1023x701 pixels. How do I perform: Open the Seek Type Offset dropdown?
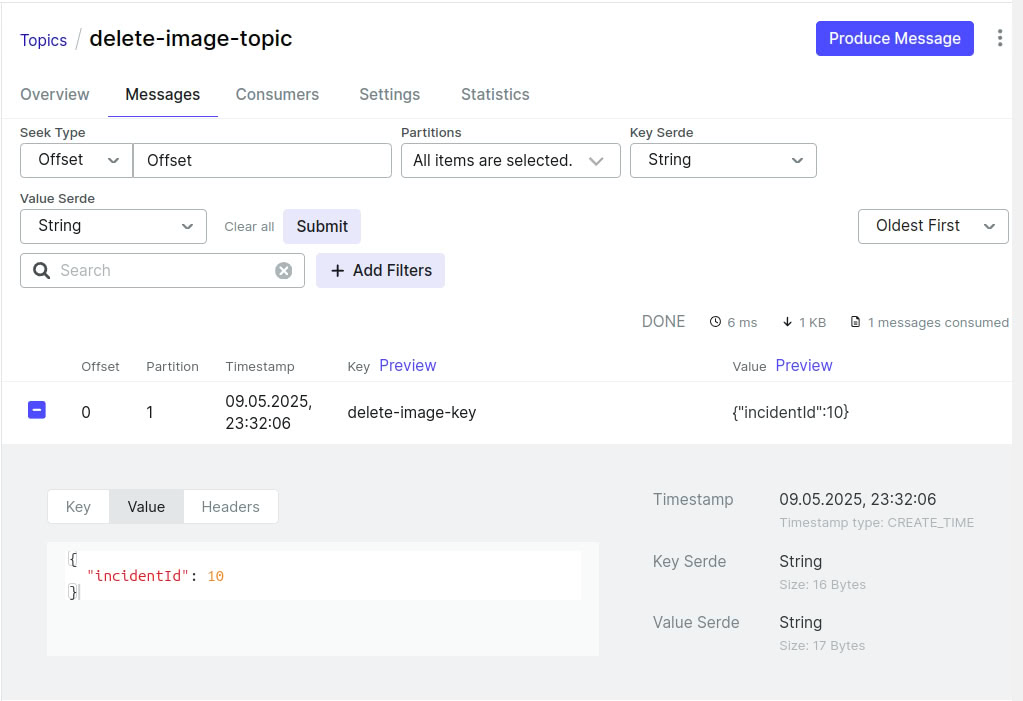pos(76,160)
